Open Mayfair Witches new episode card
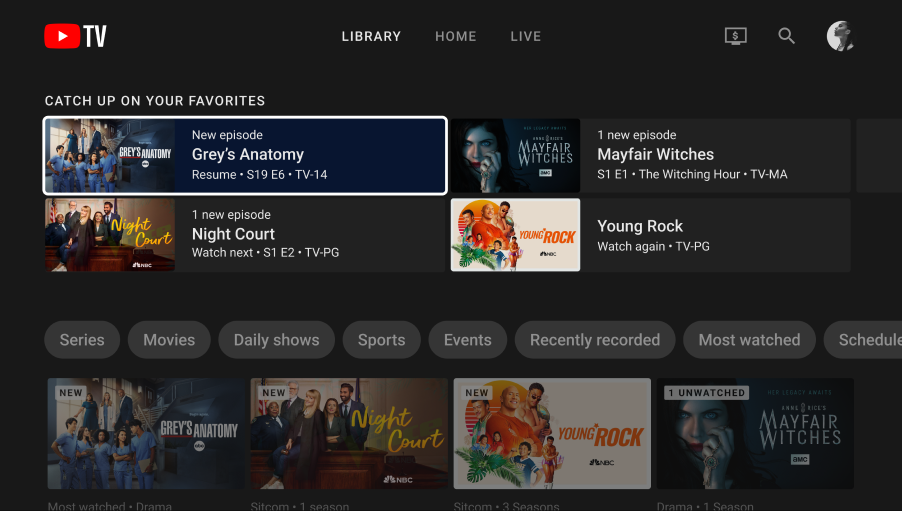The width and height of the screenshot is (902, 511). coord(651,156)
